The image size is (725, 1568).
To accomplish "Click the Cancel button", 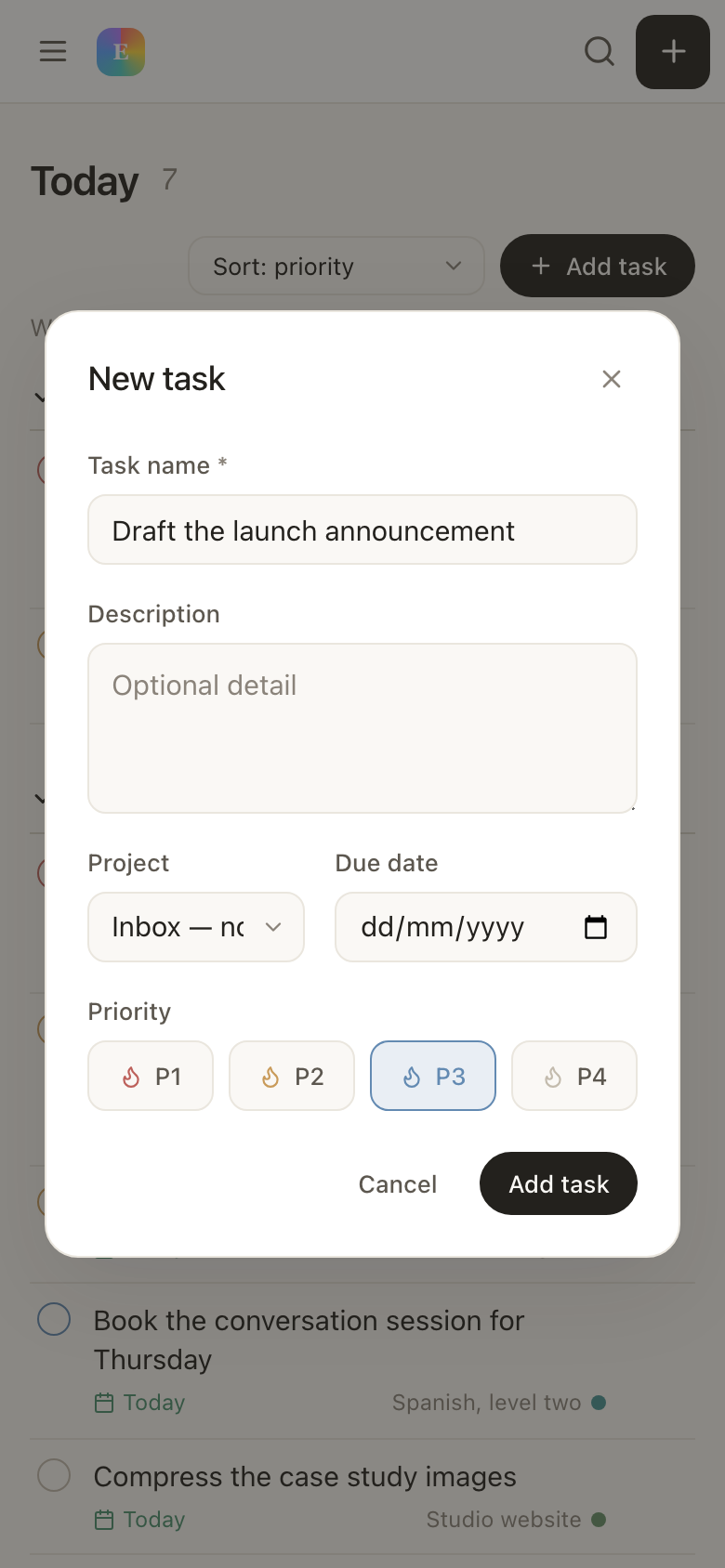I will click(398, 1183).
